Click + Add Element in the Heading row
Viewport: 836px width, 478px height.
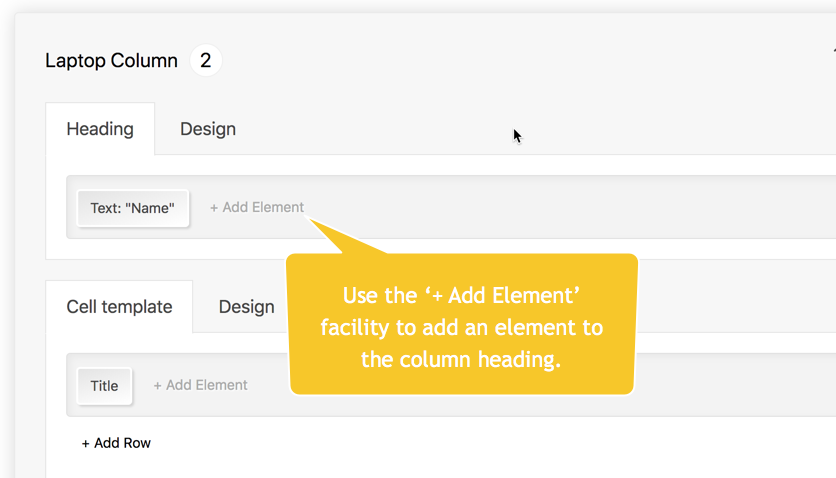click(x=257, y=207)
